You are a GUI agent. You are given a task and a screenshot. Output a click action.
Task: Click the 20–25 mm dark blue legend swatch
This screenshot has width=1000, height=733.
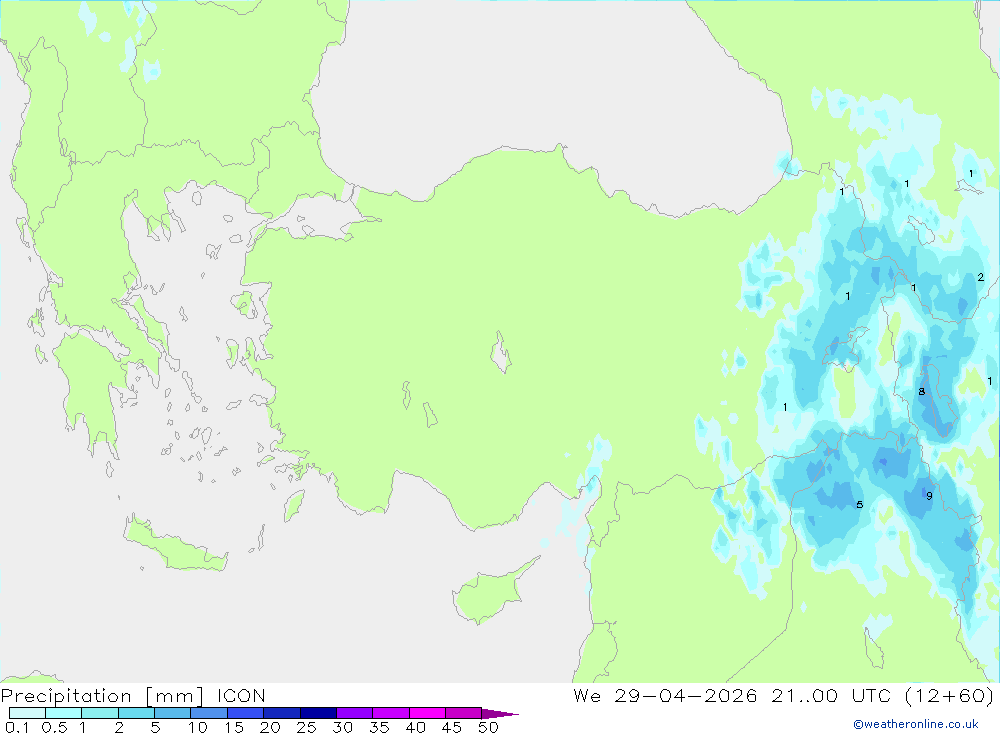click(x=282, y=713)
